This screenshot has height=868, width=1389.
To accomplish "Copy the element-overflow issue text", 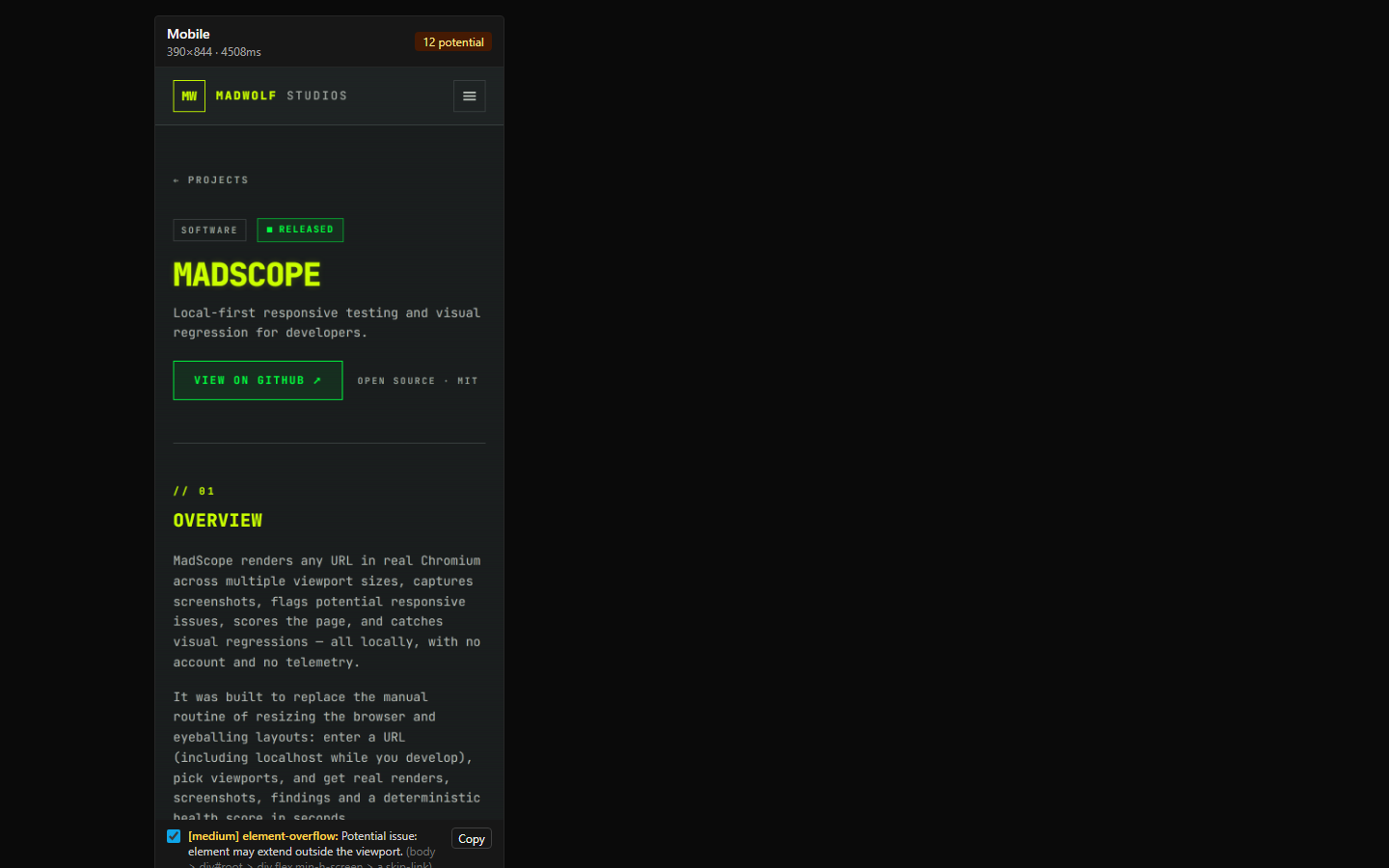I will (472, 839).
